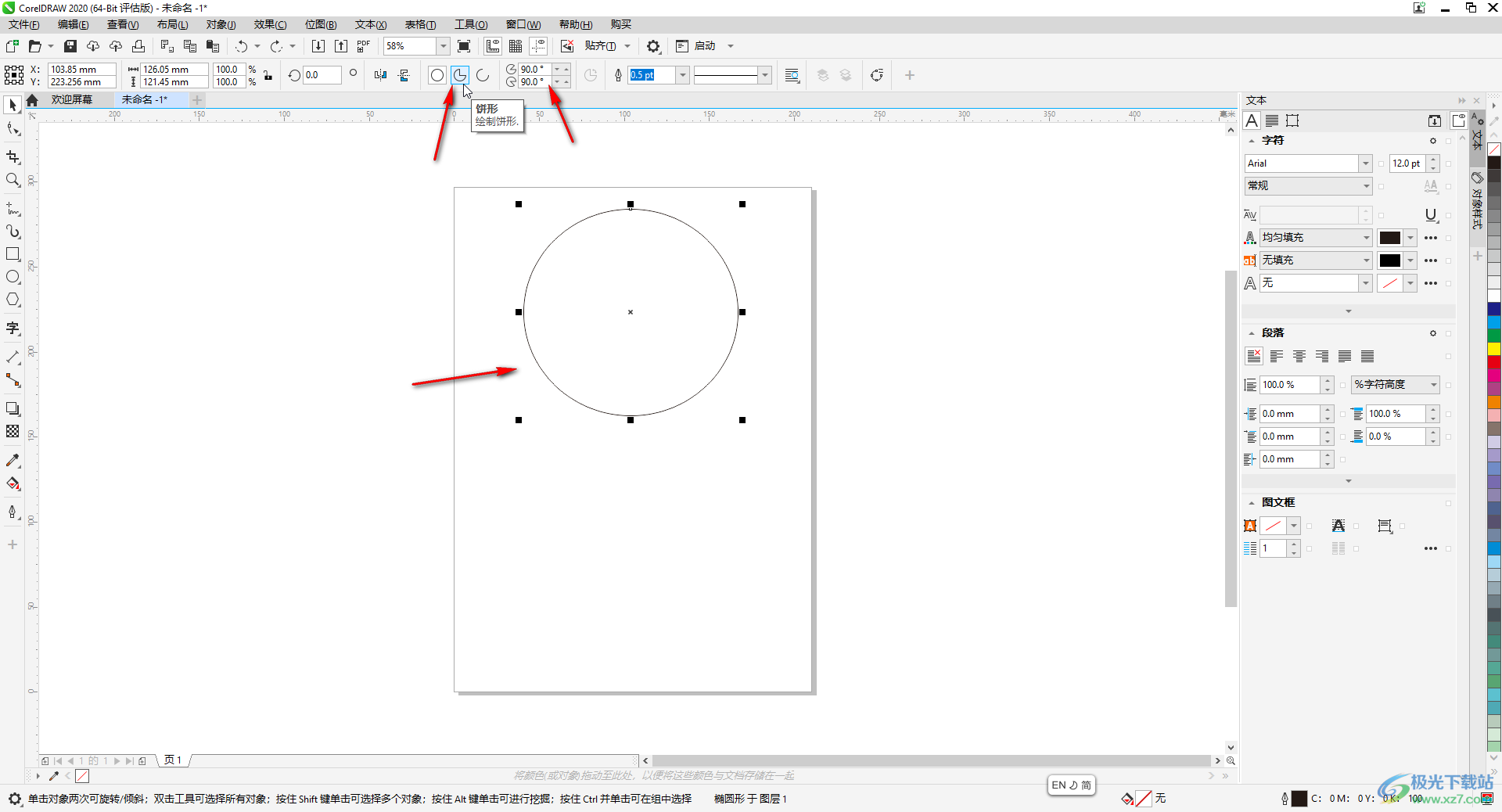Image resolution: width=1502 pixels, height=812 pixels.
Task: Click the home icon beside Welcome tab
Action: [32, 100]
